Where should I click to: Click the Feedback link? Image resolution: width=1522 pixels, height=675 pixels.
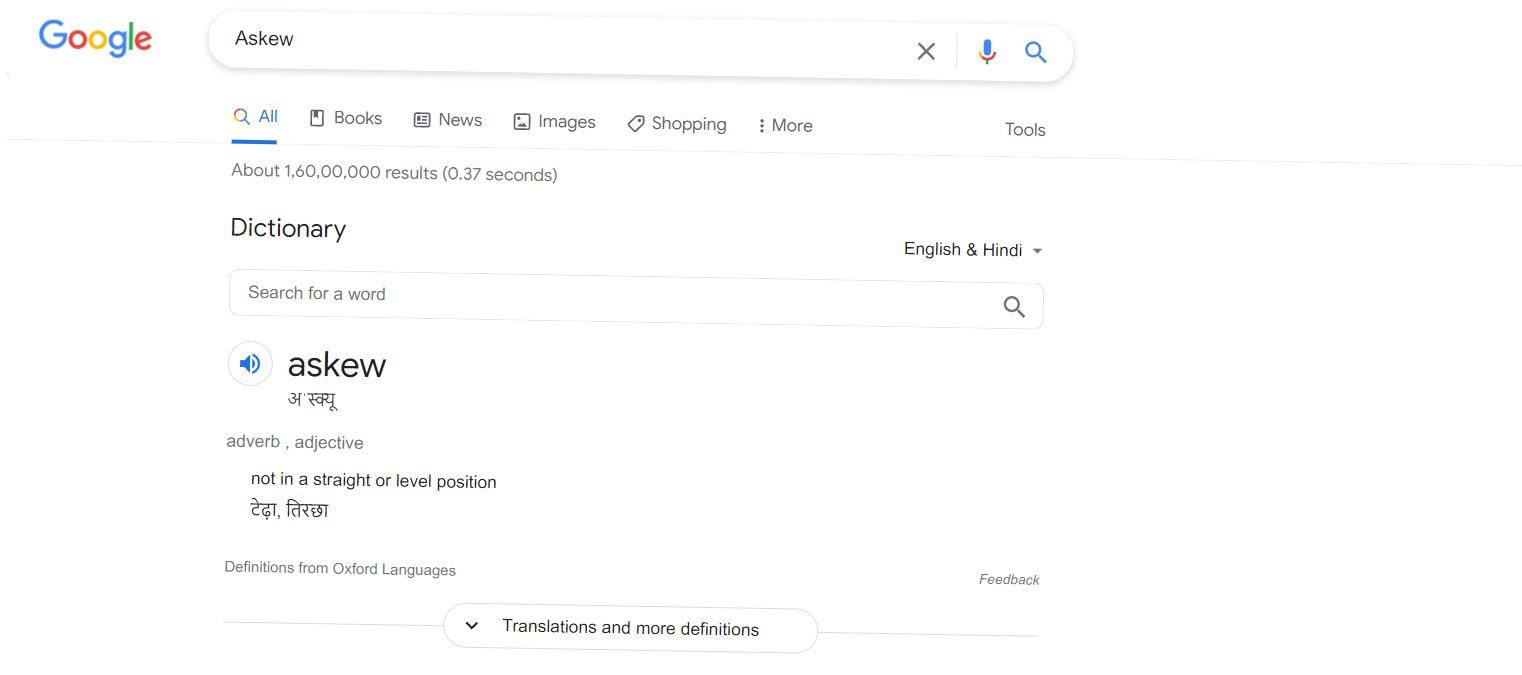point(1009,579)
